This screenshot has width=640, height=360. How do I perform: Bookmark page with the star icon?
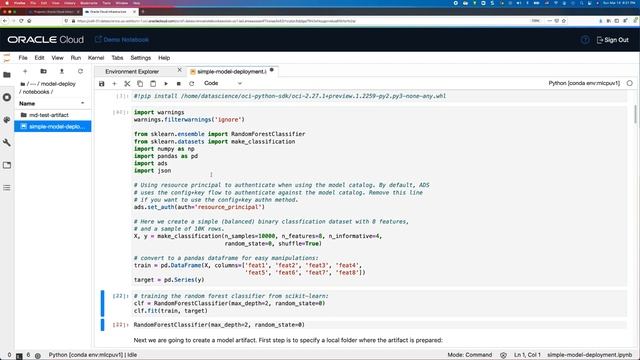(564, 21)
